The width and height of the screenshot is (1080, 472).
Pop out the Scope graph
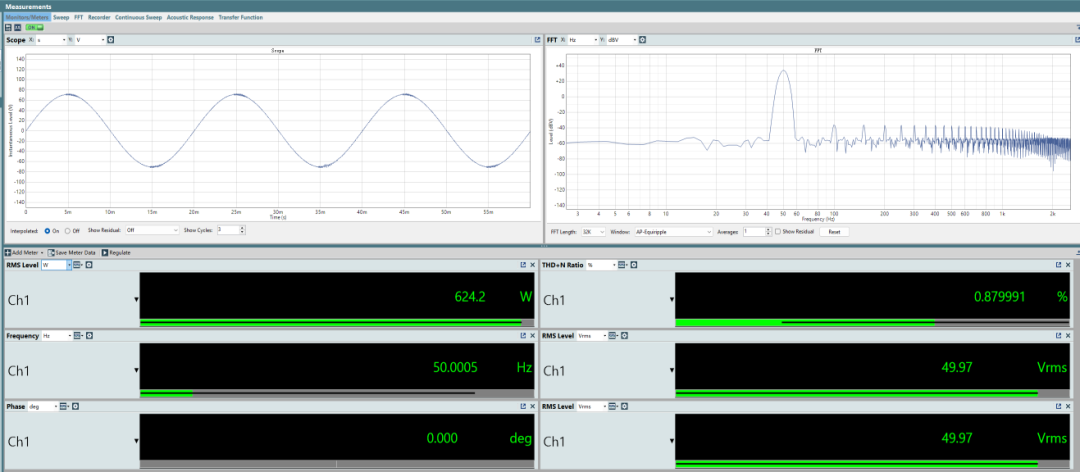[537, 40]
